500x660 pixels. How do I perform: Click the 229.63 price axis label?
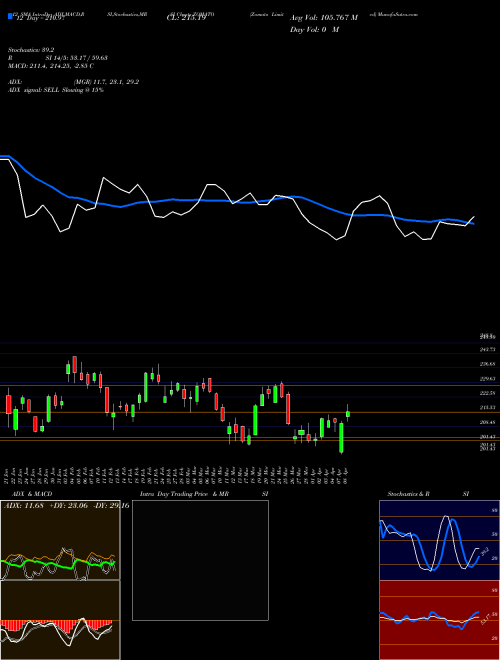pos(488,379)
